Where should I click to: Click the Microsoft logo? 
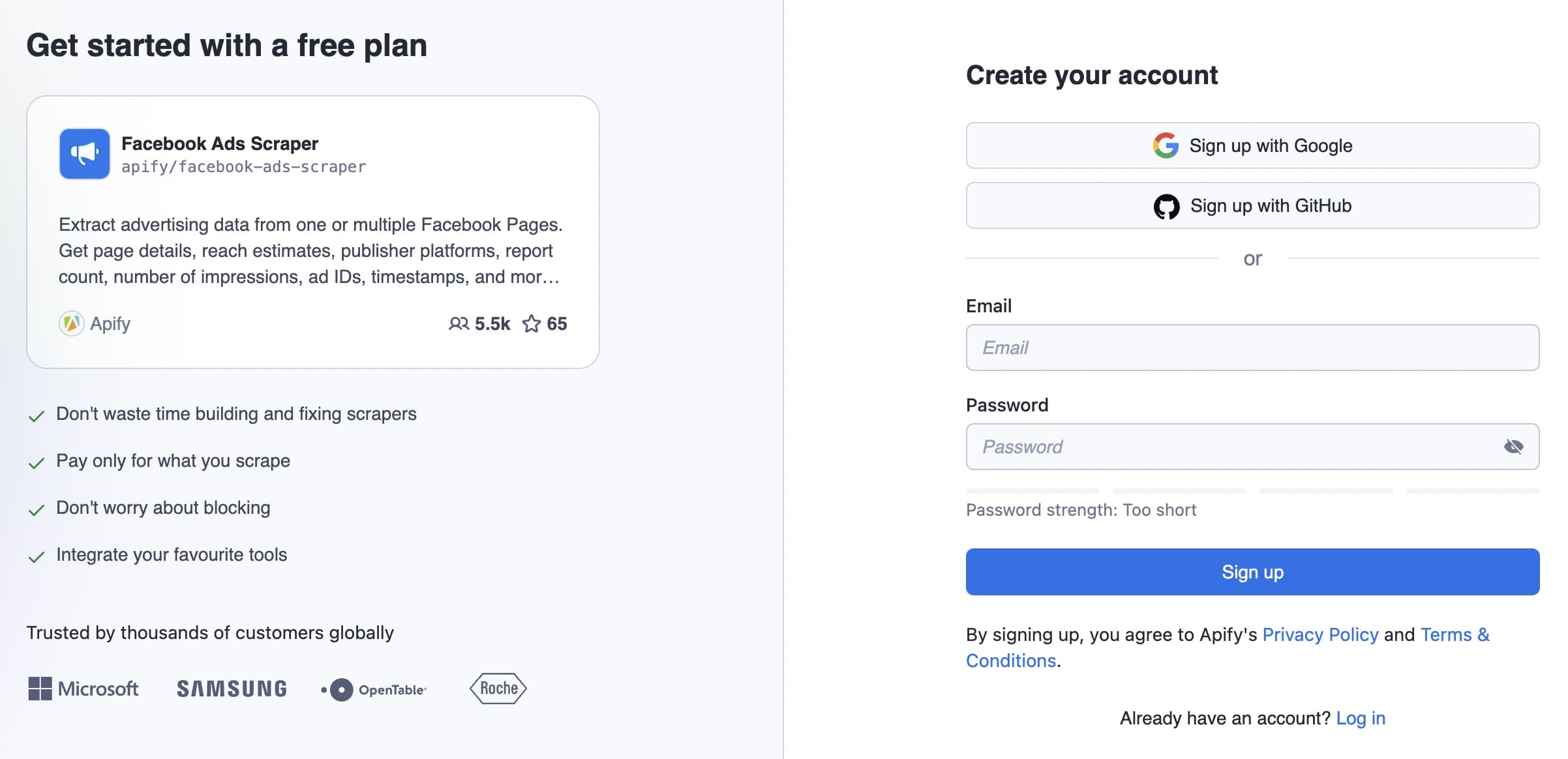[83, 689]
